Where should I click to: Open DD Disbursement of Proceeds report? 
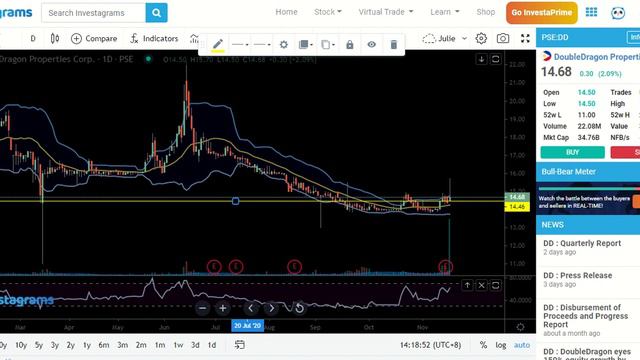pyautogui.click(x=585, y=316)
